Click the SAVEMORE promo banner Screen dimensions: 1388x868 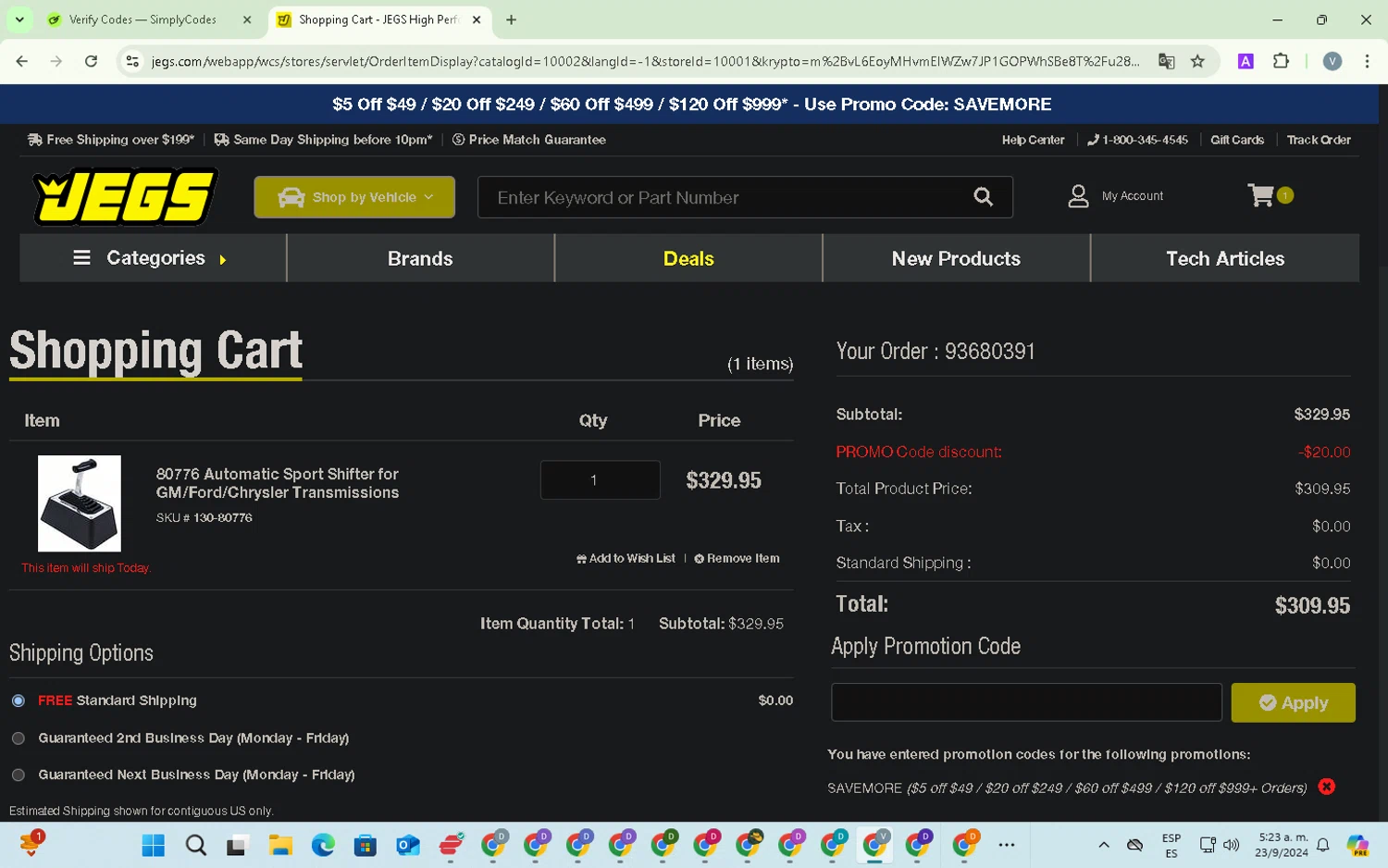point(692,105)
